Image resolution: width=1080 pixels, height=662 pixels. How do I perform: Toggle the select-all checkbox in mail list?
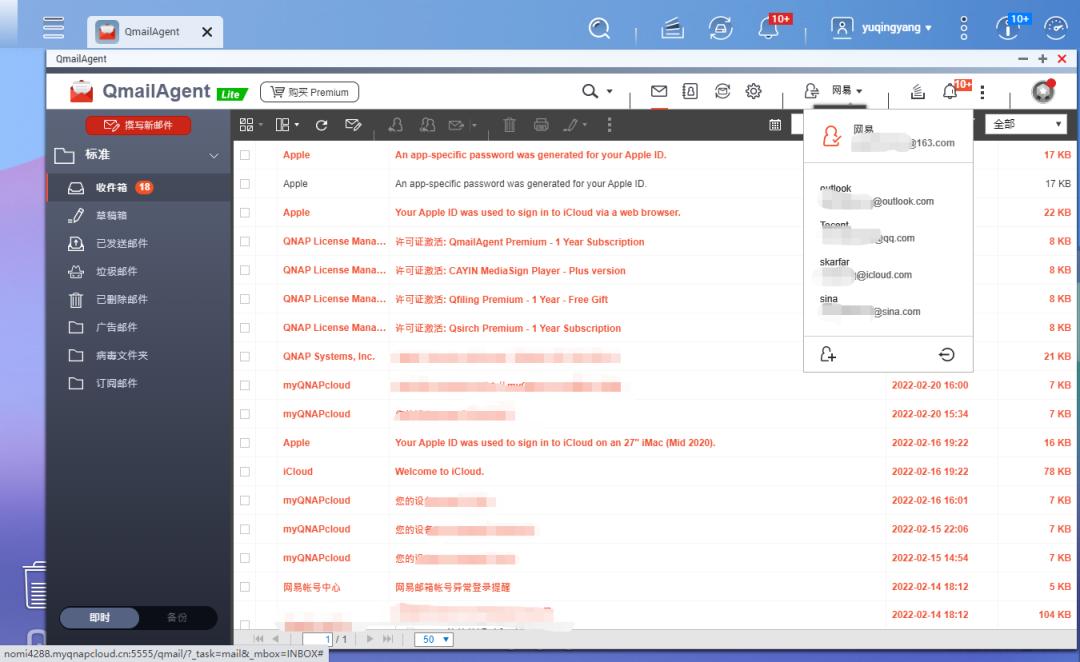[245, 124]
